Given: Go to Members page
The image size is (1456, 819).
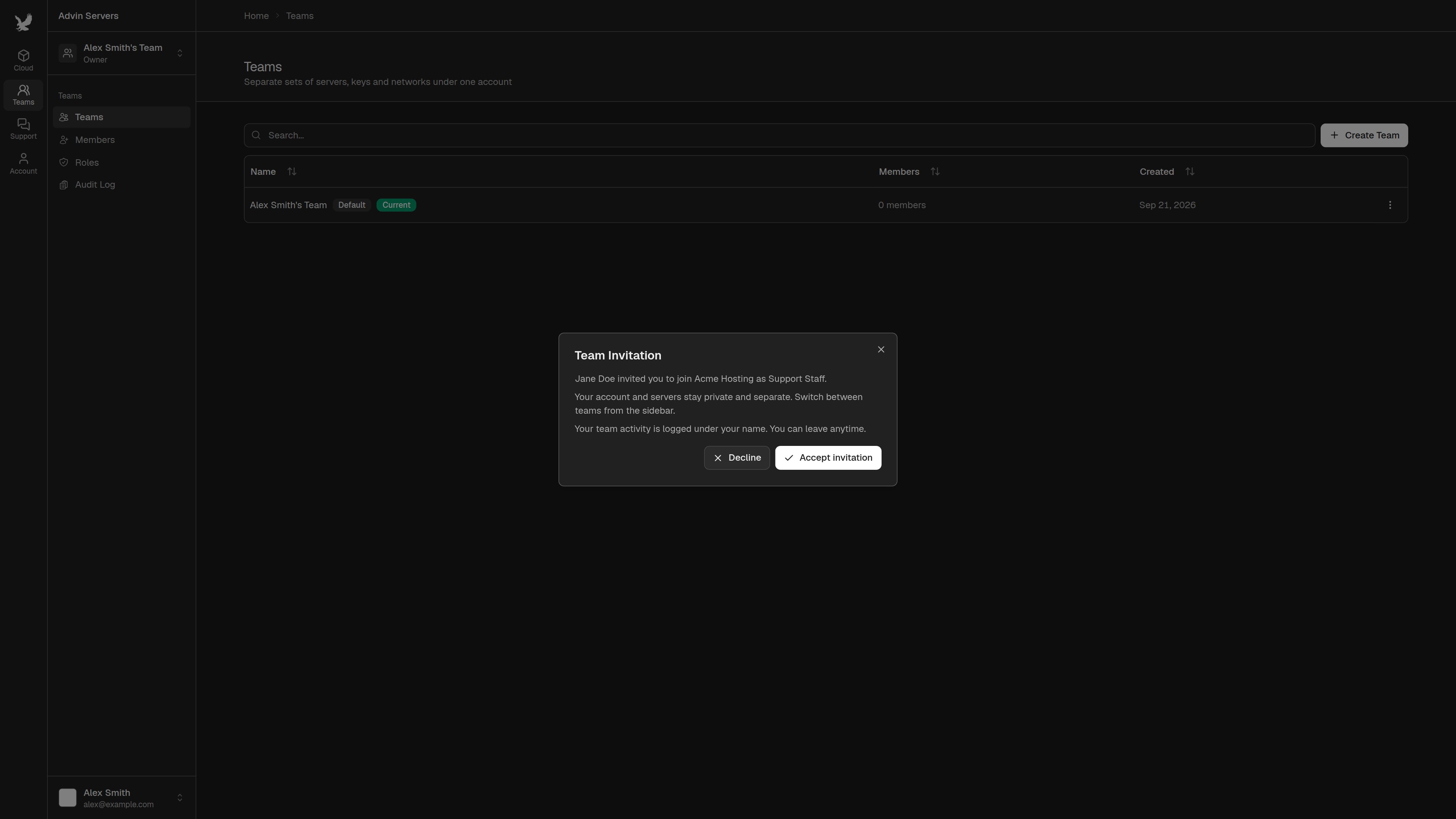Looking at the screenshot, I should point(121,140).
